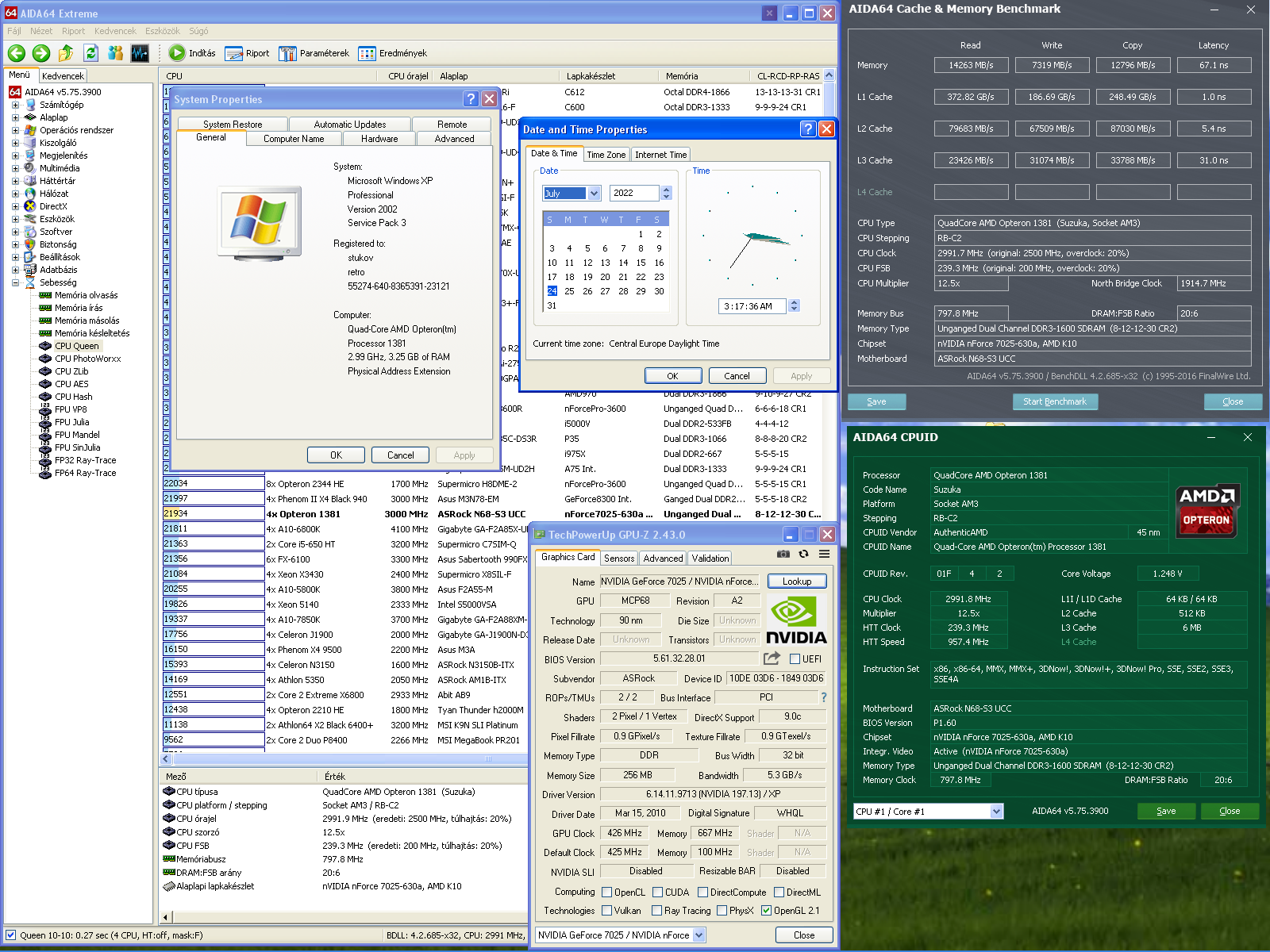1270x952 pixels.
Task: Open Paraméterek tools in the toolbar
Action: 314,53
